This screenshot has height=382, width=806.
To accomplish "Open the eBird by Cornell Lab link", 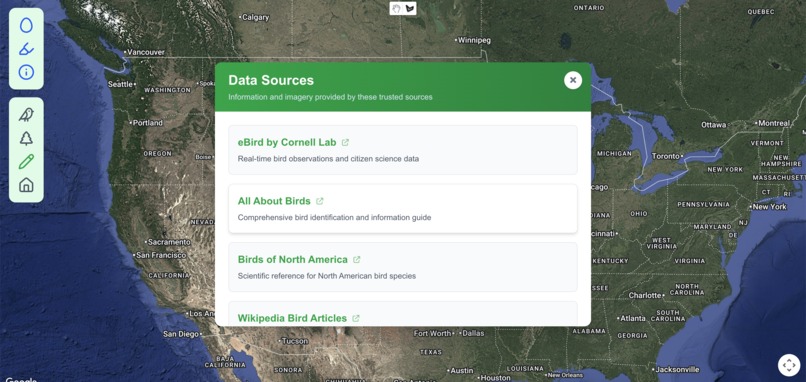I will 287,142.
